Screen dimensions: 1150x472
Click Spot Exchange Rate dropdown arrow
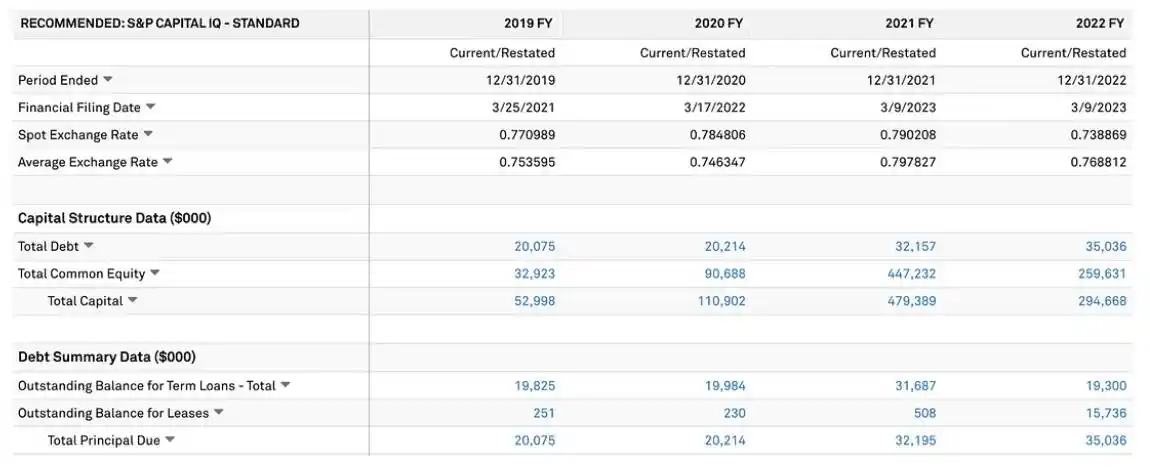pos(148,134)
